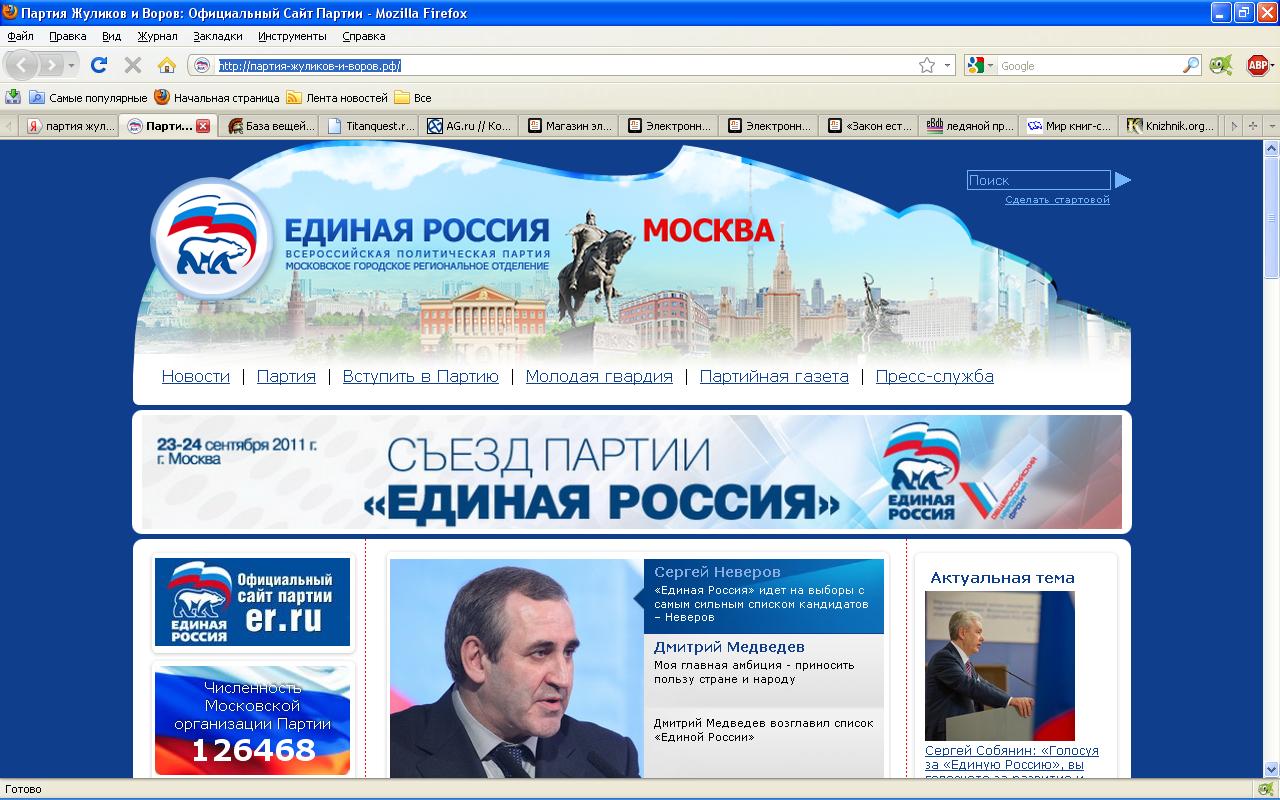Open the Самые популярные bookmarks folder
This screenshot has height=800, width=1280.
[88, 98]
